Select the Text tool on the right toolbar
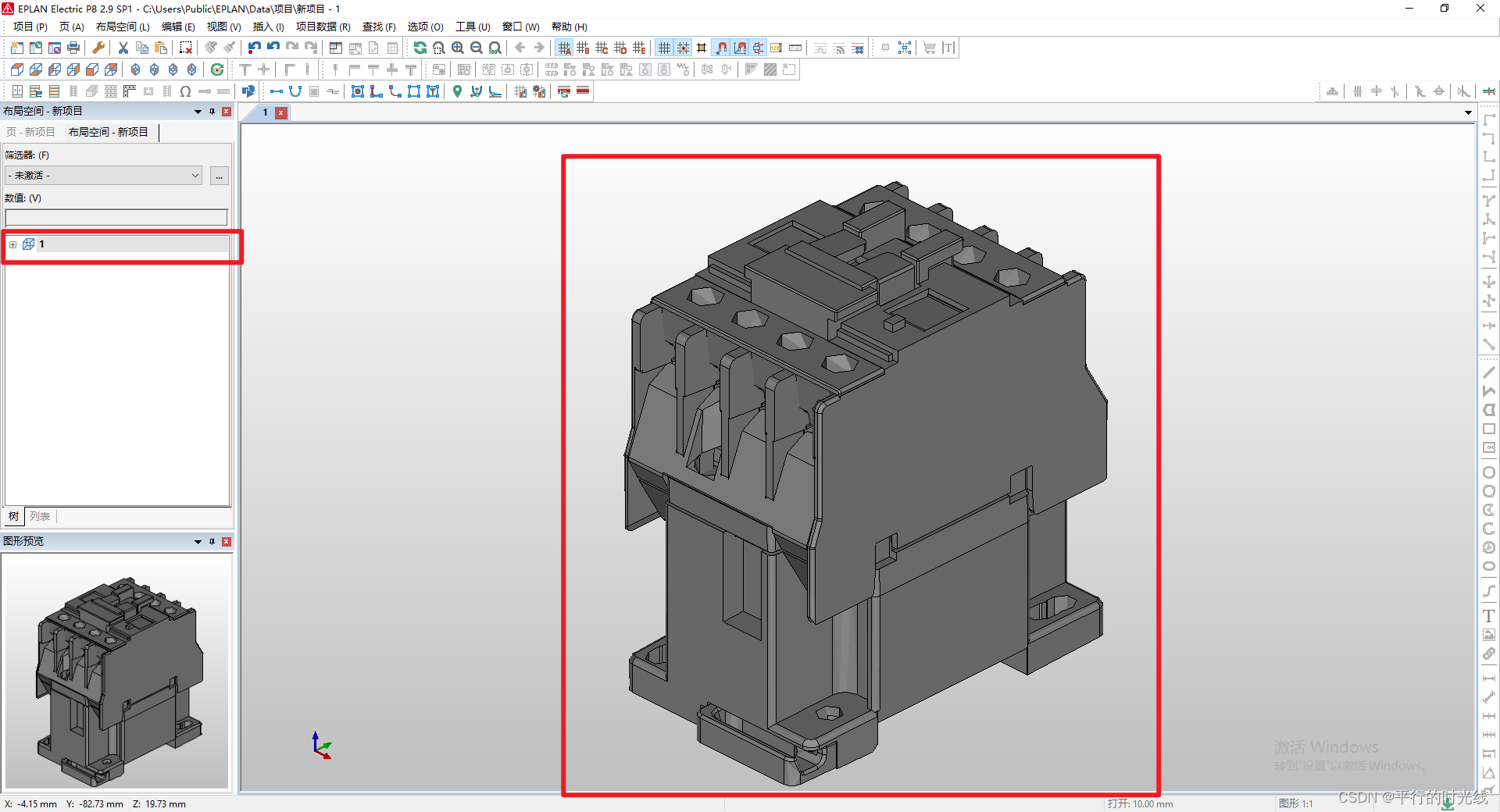This screenshot has width=1500, height=812. (1489, 615)
